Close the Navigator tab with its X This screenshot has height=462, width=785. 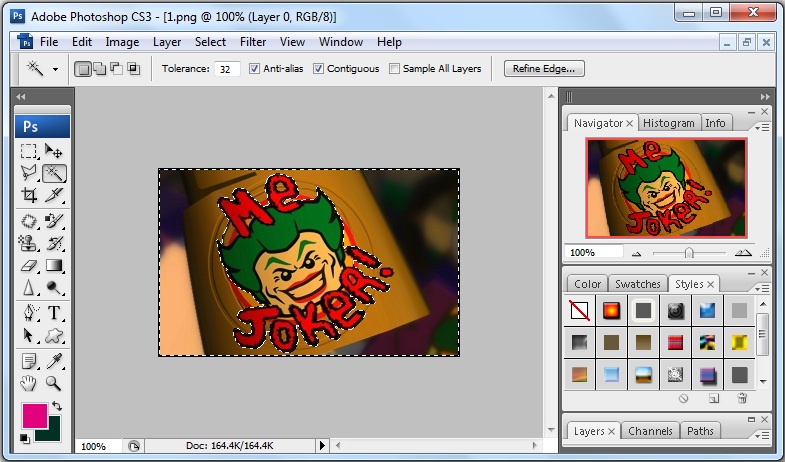(630, 123)
